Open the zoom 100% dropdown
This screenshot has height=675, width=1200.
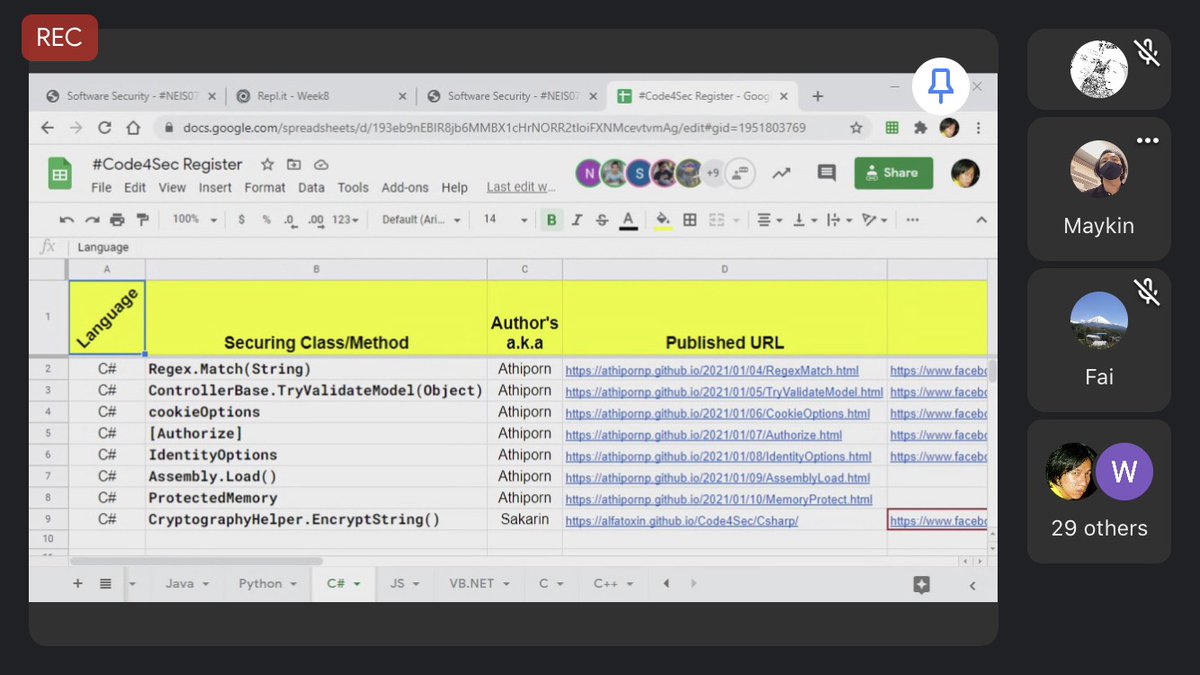click(194, 220)
